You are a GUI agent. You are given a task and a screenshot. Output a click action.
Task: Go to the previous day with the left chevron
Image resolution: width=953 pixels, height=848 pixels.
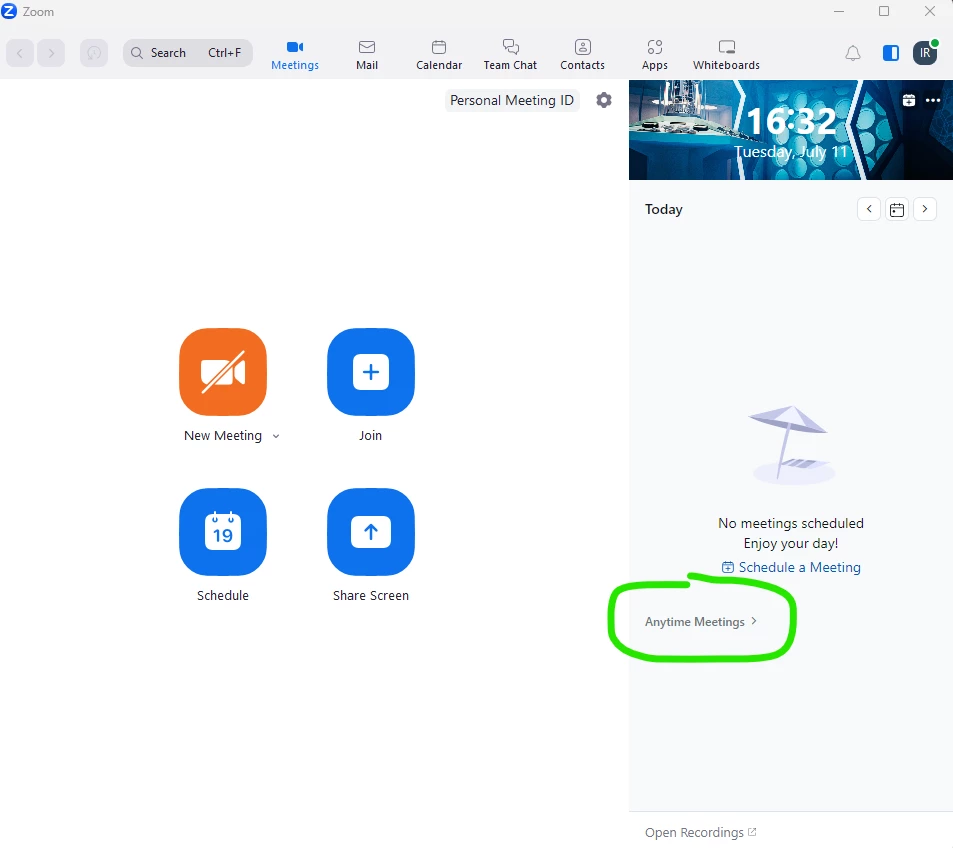click(x=869, y=209)
